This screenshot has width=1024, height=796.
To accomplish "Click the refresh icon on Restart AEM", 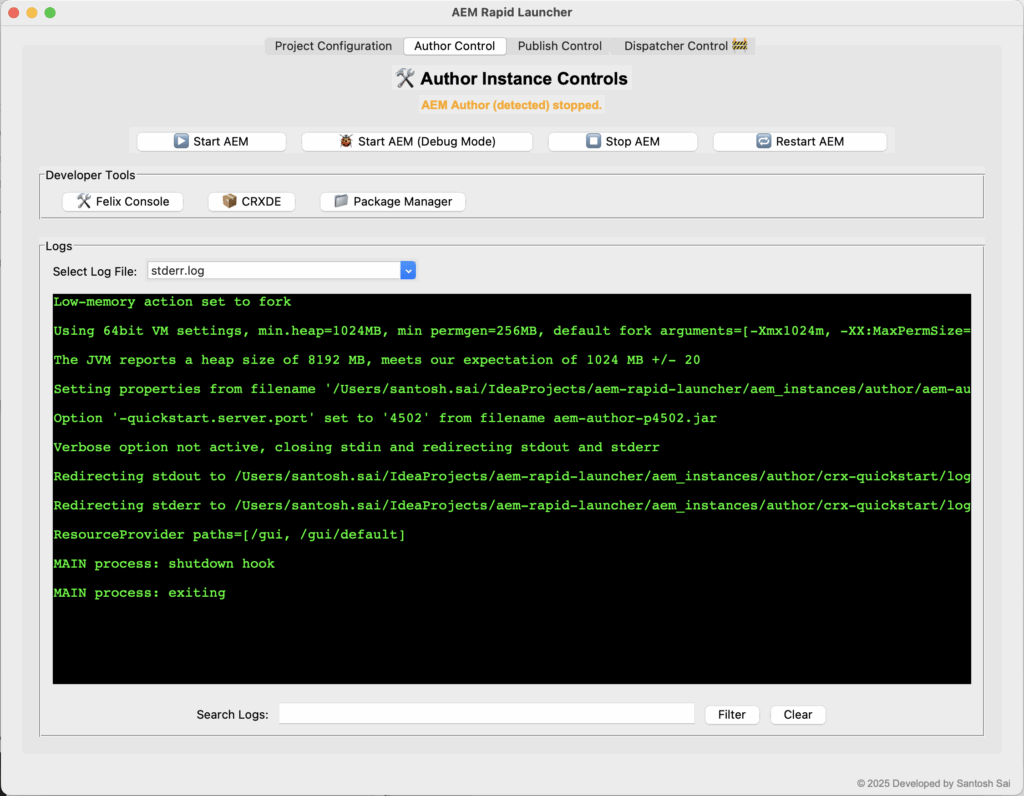I will (764, 141).
